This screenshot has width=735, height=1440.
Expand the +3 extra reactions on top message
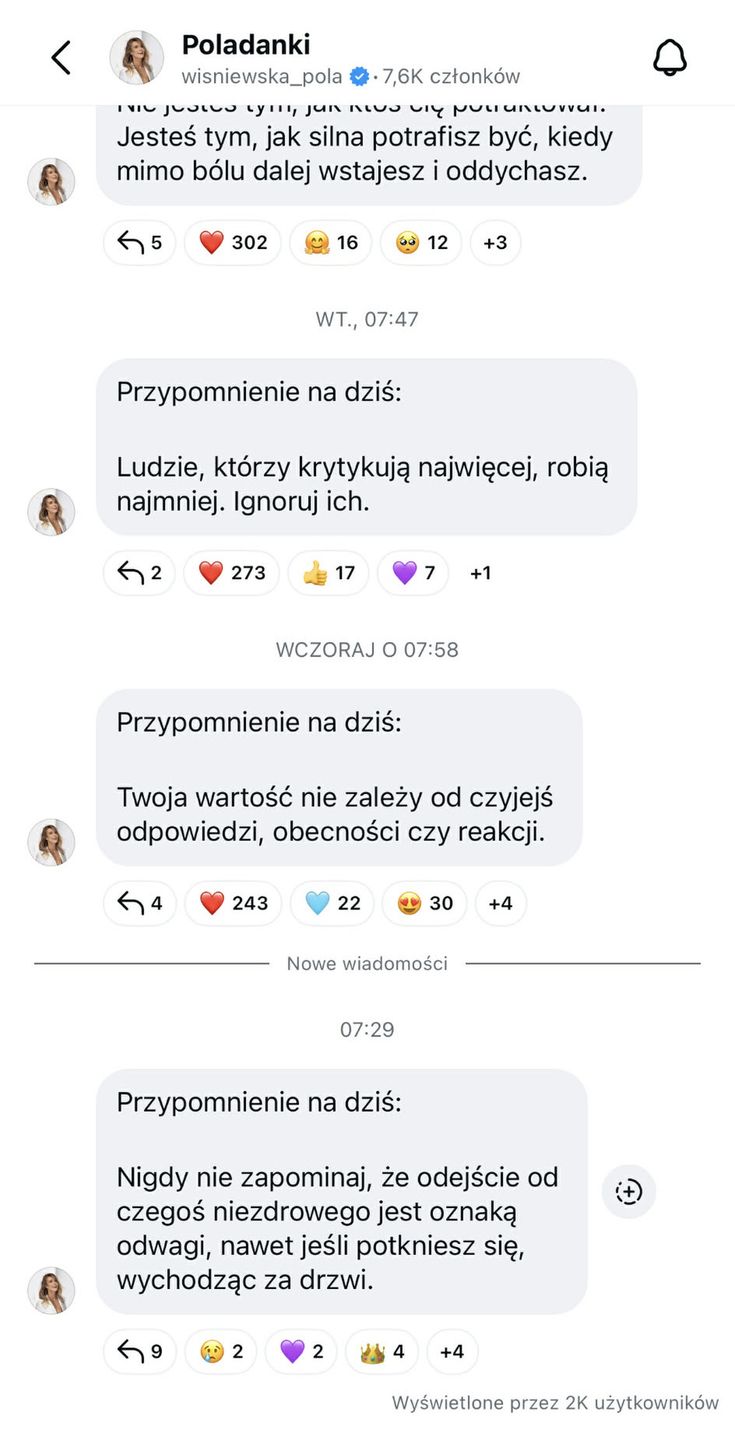(495, 242)
